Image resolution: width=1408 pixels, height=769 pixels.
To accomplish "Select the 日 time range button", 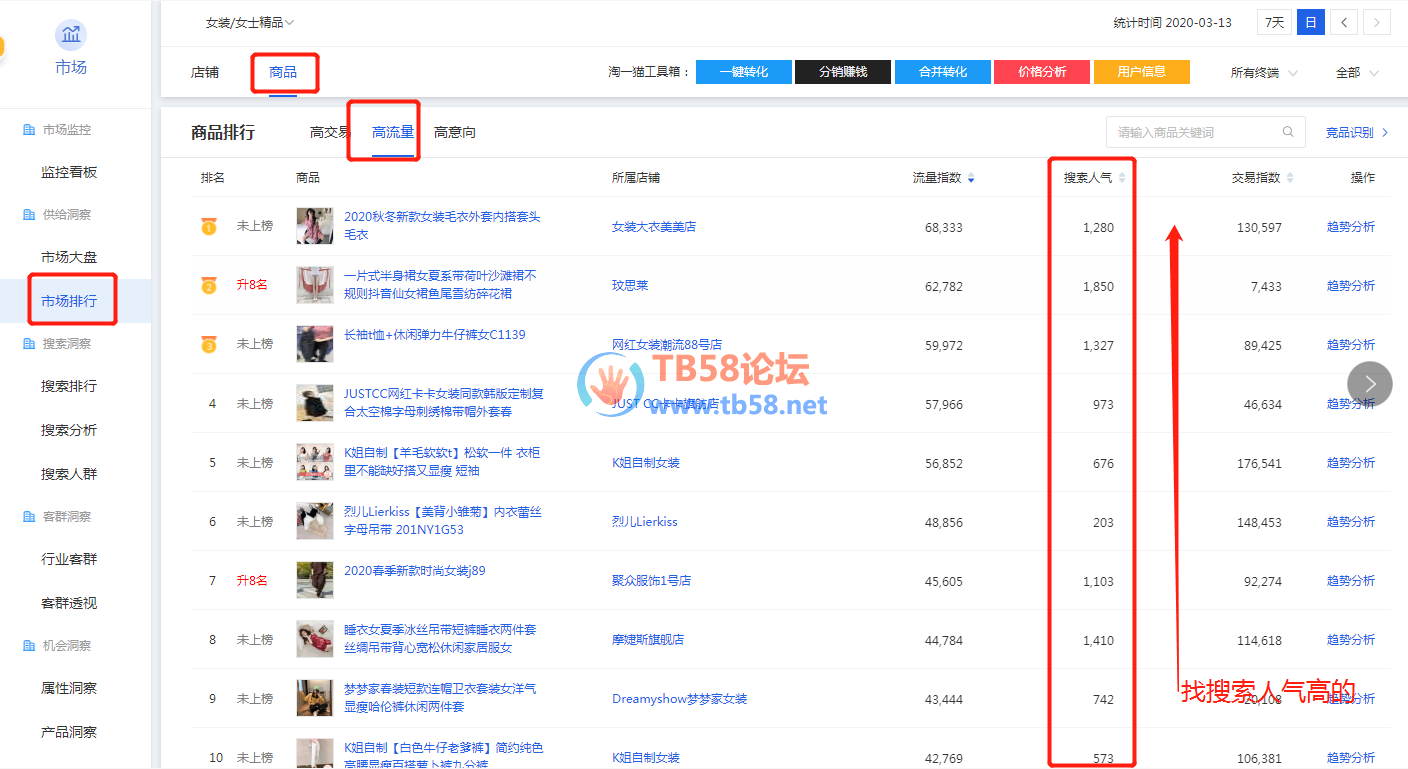I will (x=1310, y=22).
